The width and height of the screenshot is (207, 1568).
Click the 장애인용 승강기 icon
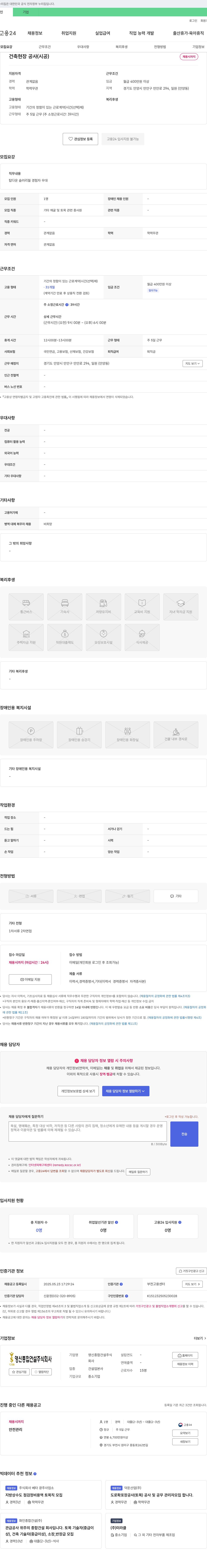[x=79, y=735]
